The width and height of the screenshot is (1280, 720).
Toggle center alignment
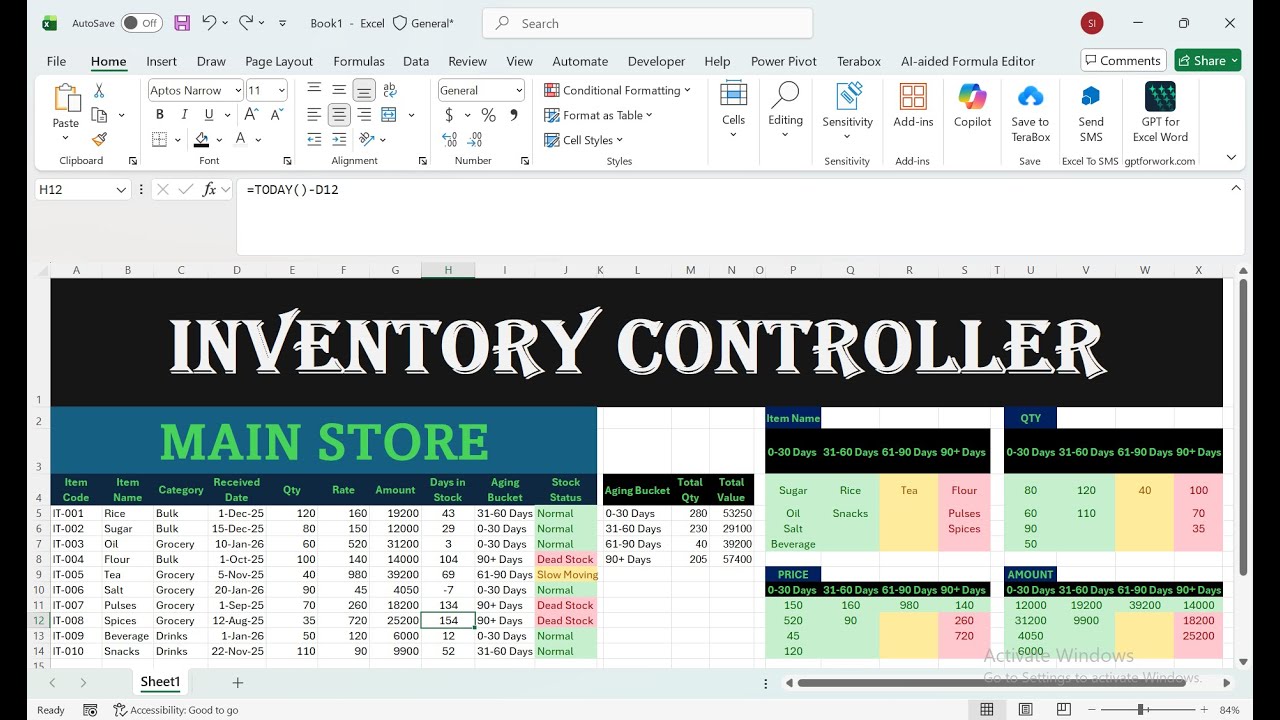pyautogui.click(x=339, y=115)
